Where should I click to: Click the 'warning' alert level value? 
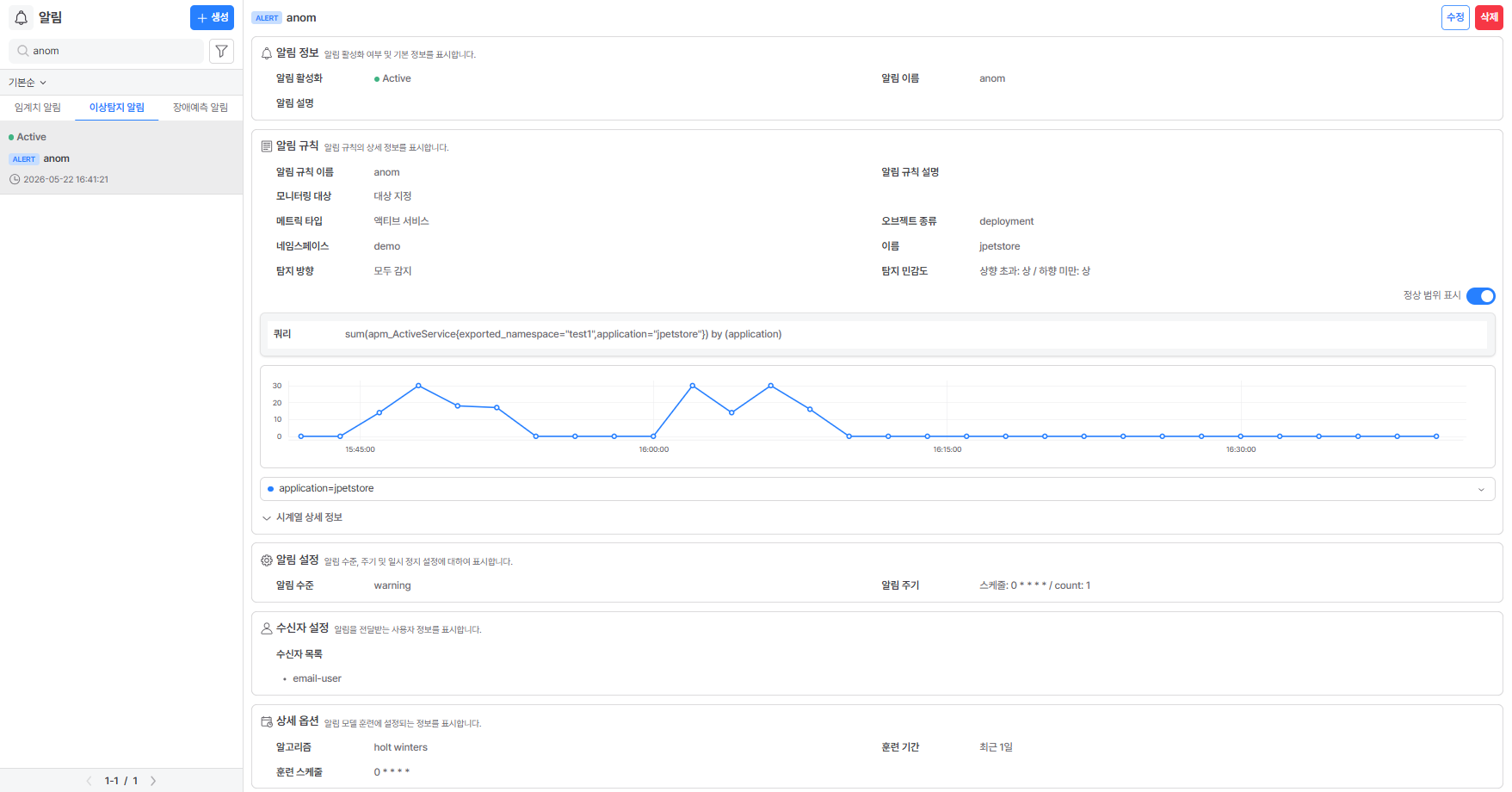(x=392, y=585)
